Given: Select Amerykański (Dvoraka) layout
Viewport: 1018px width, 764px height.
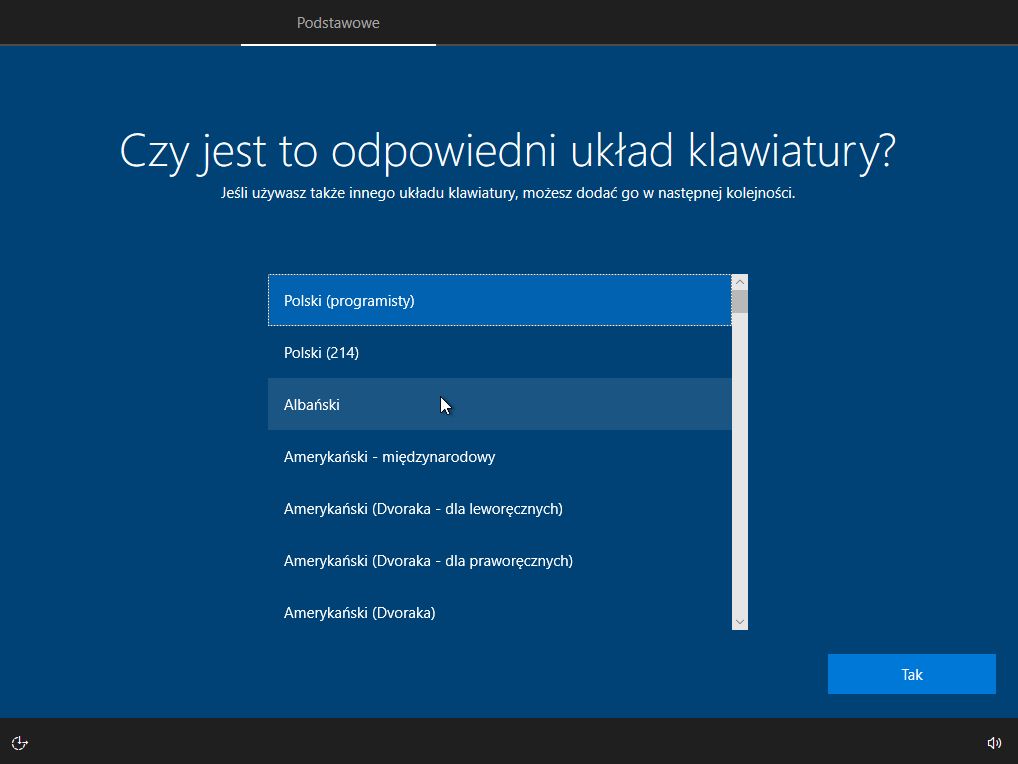Looking at the screenshot, I should pos(499,612).
